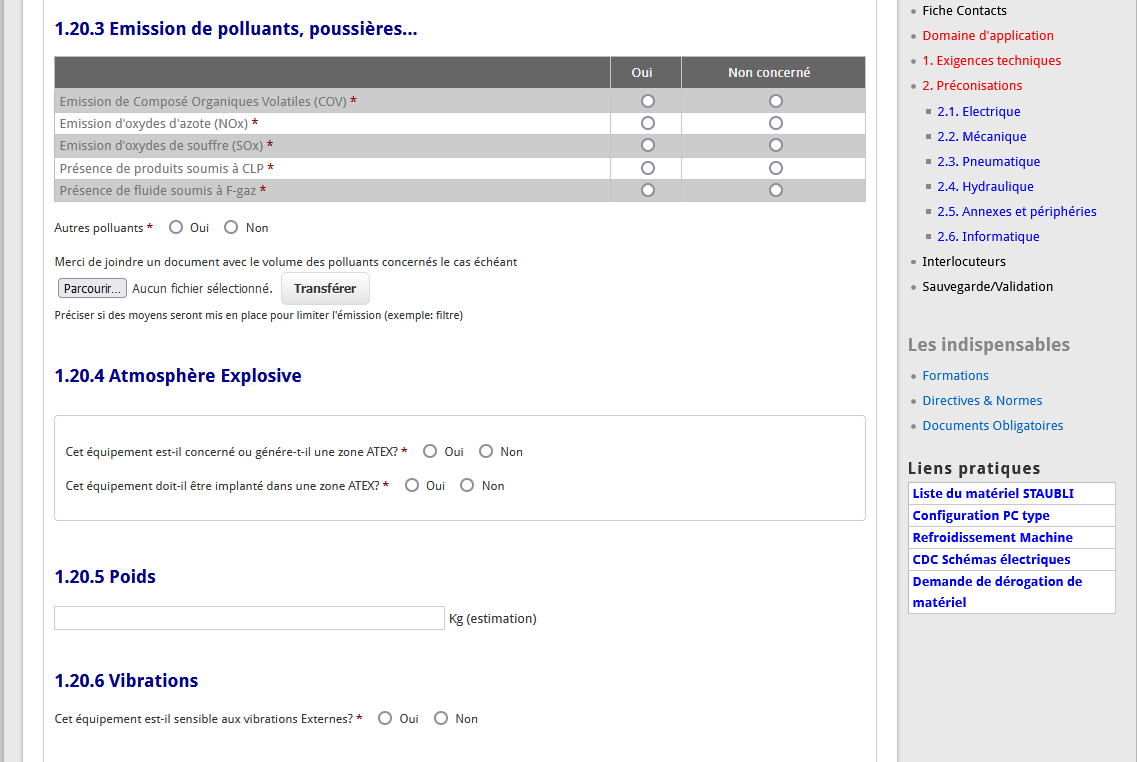This screenshot has height=762, width=1137.
Task: Click heading 1.20.6 Vibrations
Action: click(x=126, y=681)
